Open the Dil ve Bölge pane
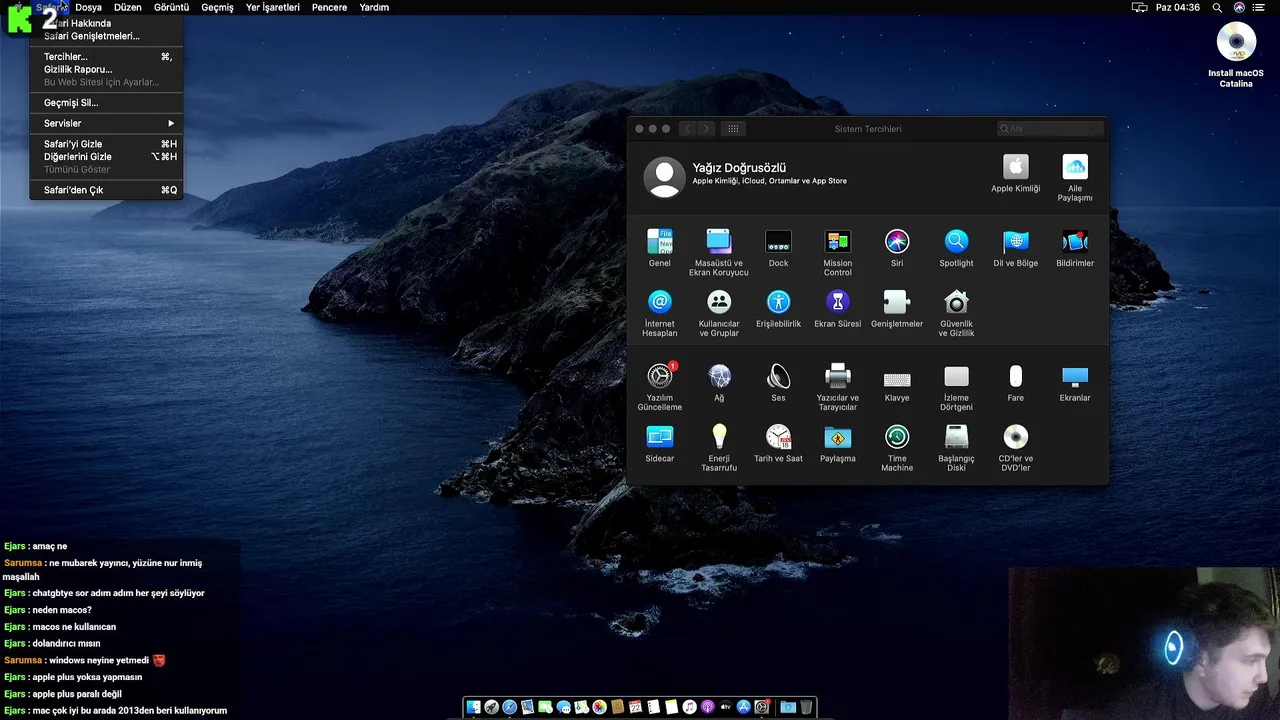The image size is (1280, 720). point(1015,249)
